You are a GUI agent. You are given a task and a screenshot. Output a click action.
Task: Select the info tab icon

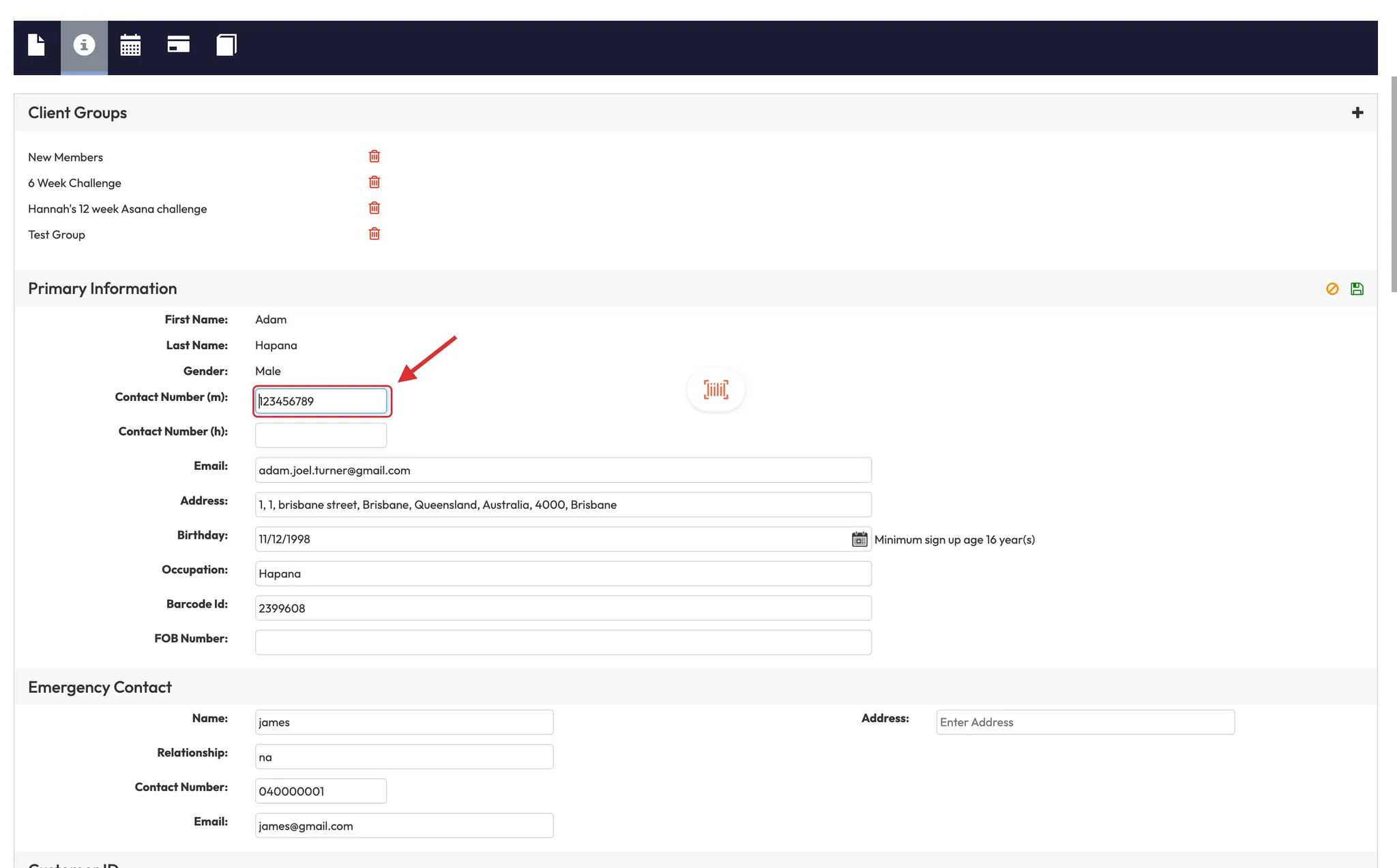[84, 45]
